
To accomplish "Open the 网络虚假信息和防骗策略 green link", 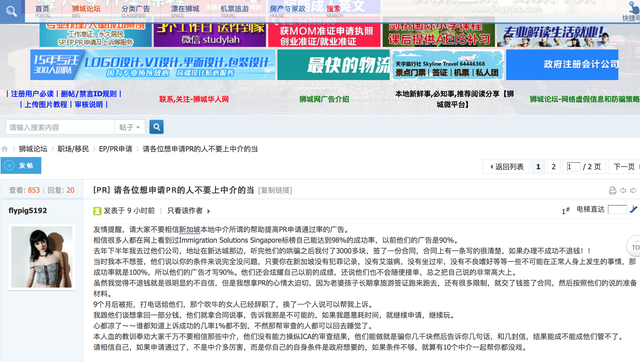I will click(584, 99).
